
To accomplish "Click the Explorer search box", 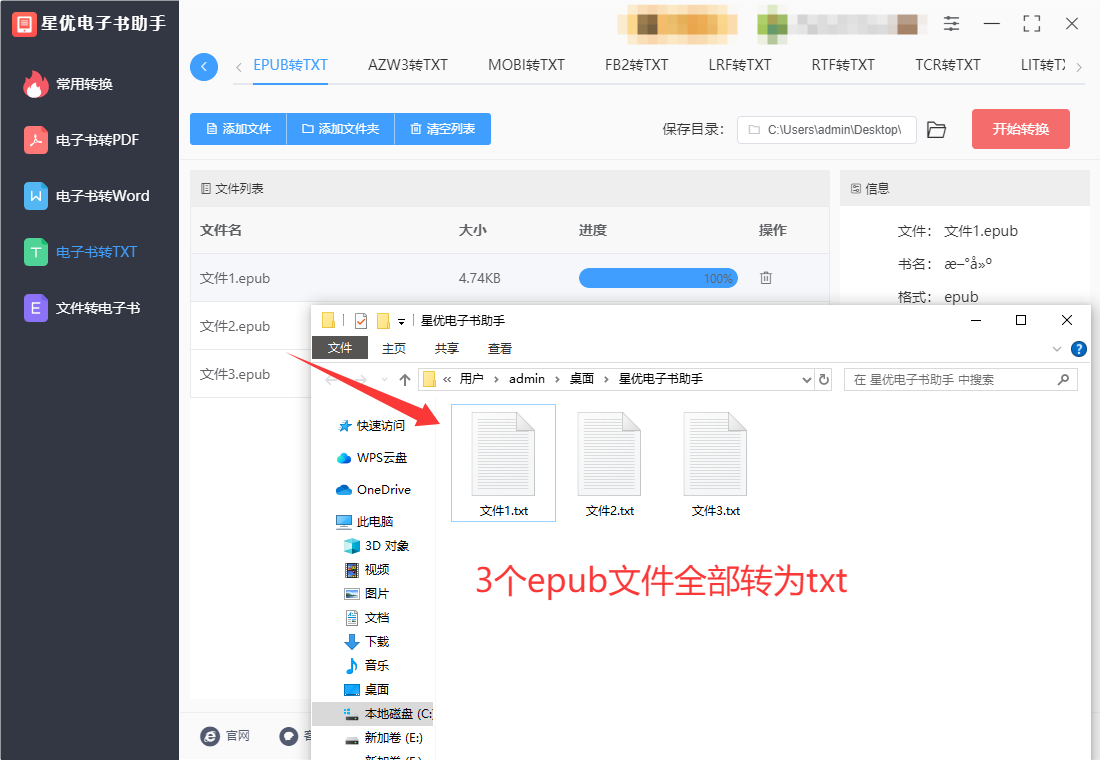I will tap(960, 380).
